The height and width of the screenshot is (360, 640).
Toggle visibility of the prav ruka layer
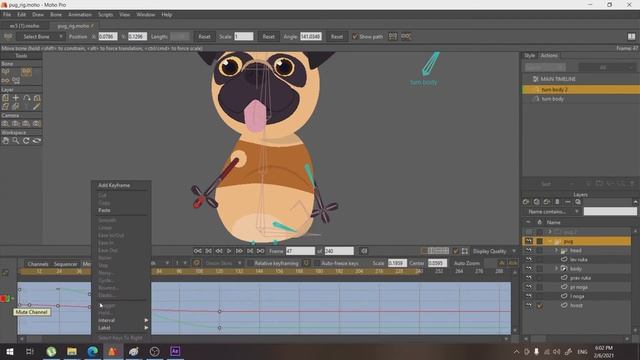(529, 278)
